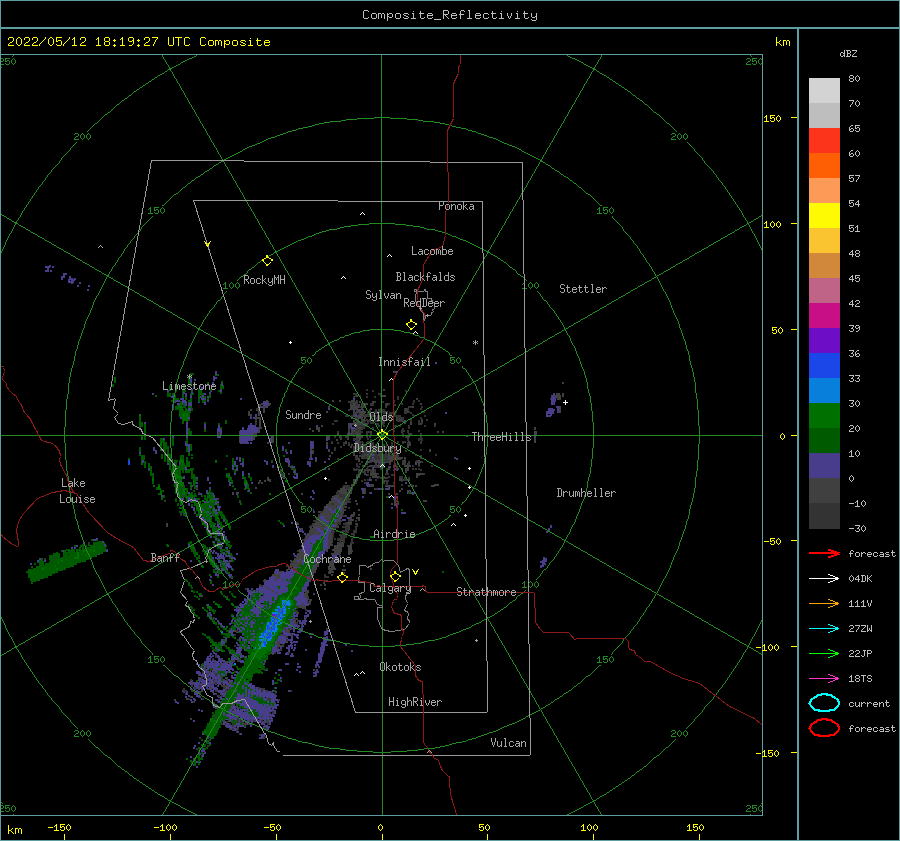The width and height of the screenshot is (900, 841).
Task: Click the dBZ legend heading
Action: coord(848,53)
